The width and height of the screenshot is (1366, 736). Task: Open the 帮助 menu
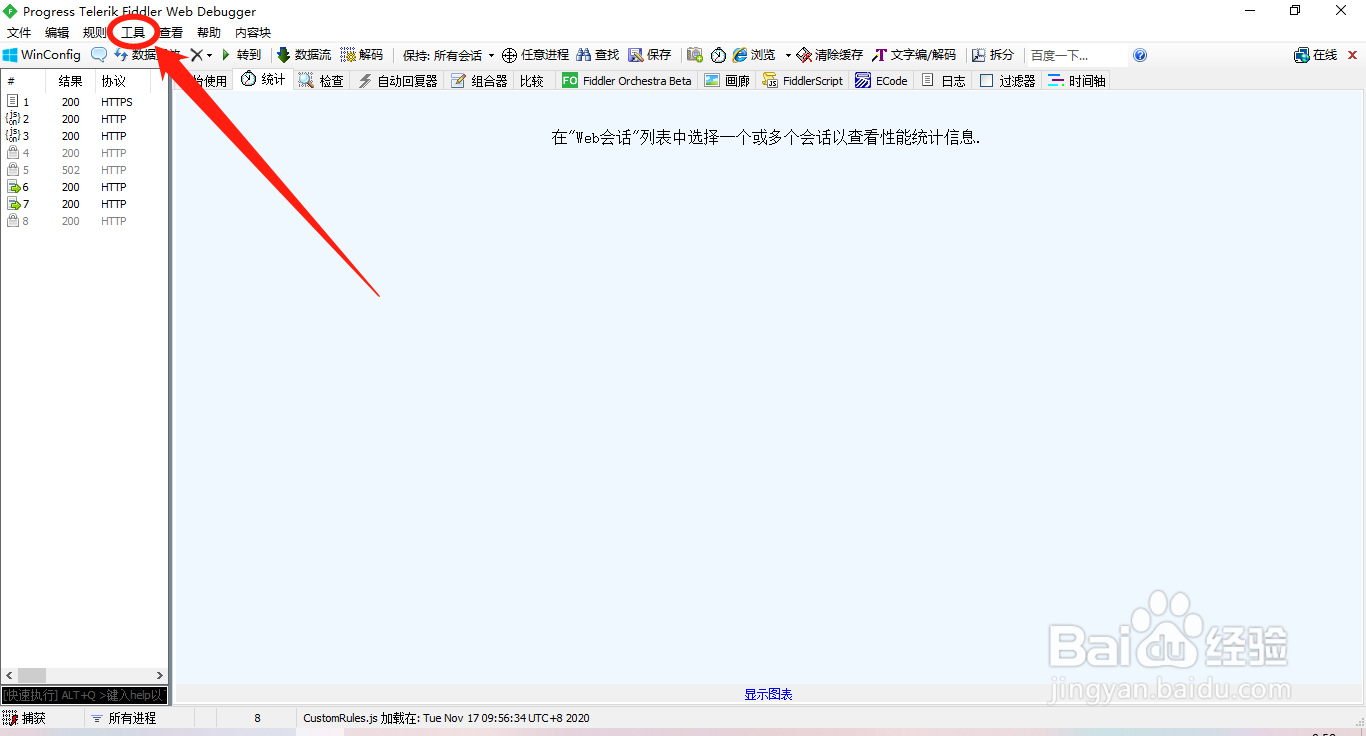click(209, 33)
